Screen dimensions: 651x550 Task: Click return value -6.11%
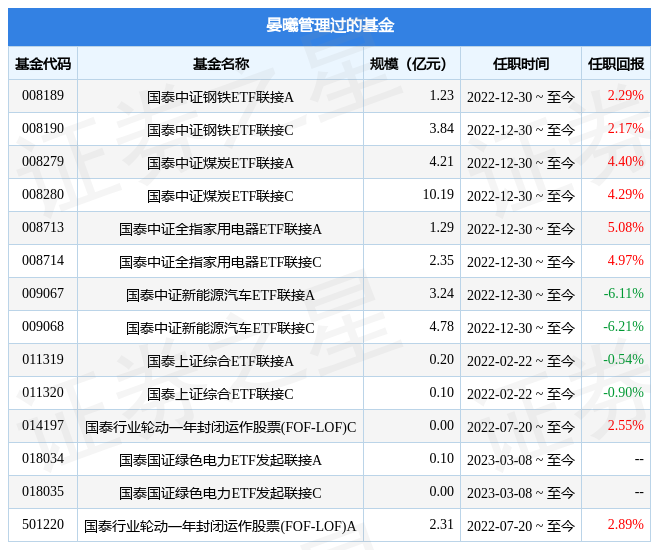624,293
